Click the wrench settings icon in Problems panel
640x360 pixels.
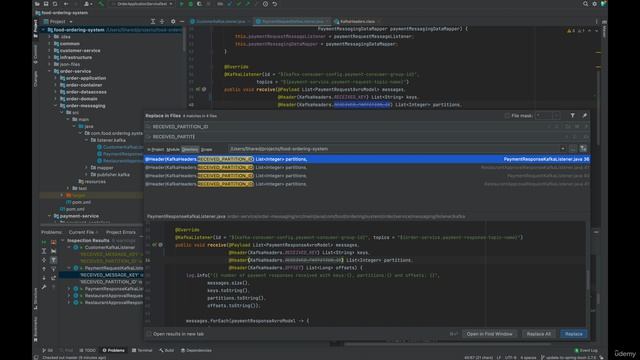[x=44, y=287]
